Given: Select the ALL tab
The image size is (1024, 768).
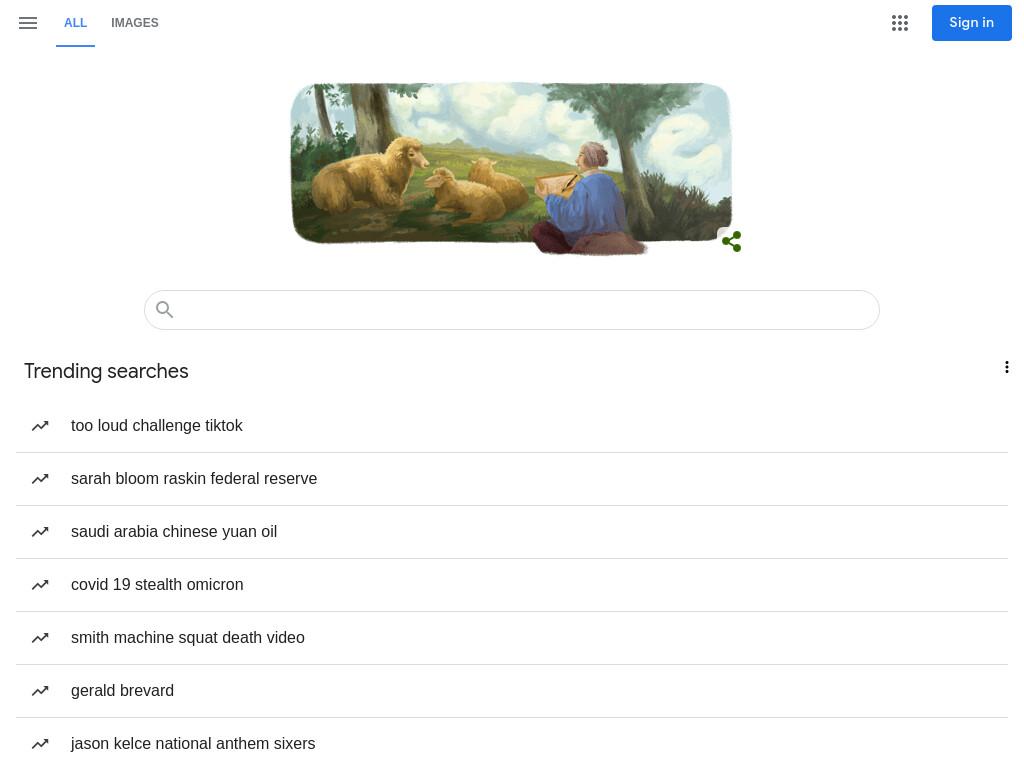Looking at the screenshot, I should pyautogui.click(x=75, y=23).
